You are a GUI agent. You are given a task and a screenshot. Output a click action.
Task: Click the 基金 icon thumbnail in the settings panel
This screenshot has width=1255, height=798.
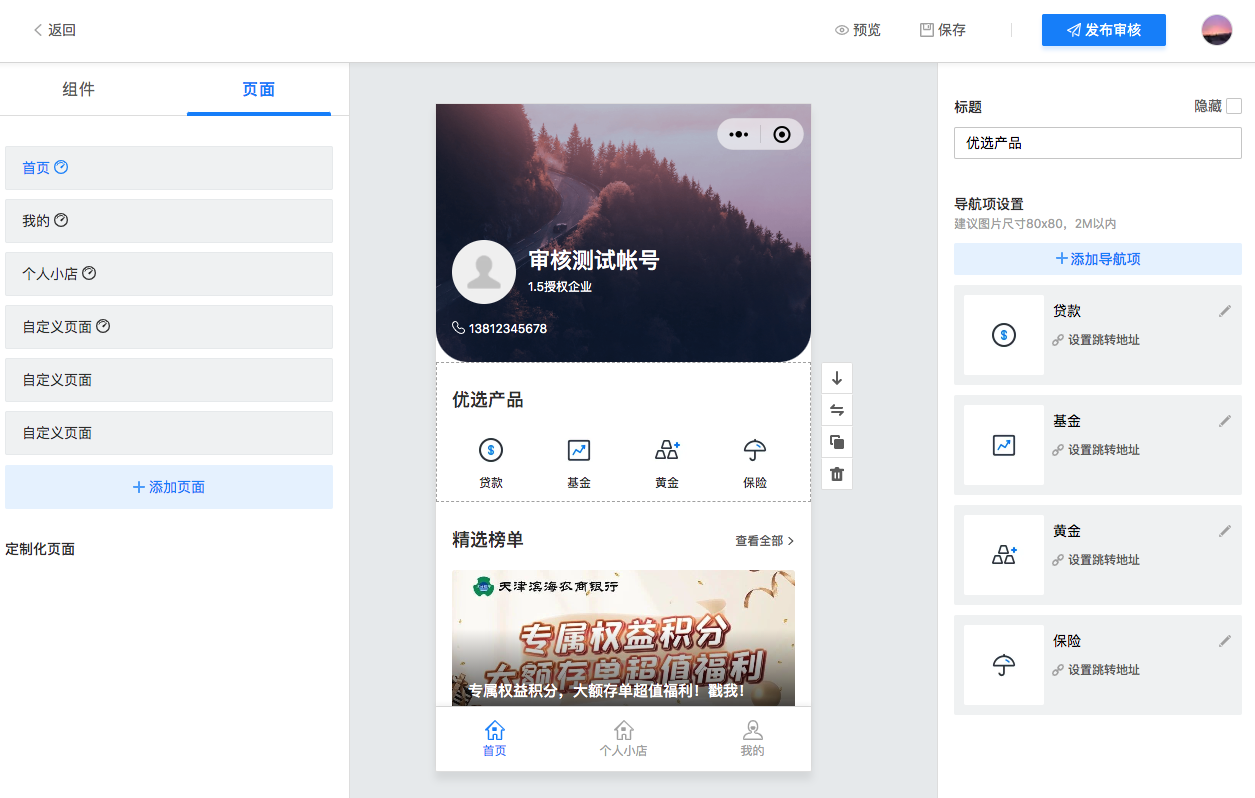coord(1004,445)
